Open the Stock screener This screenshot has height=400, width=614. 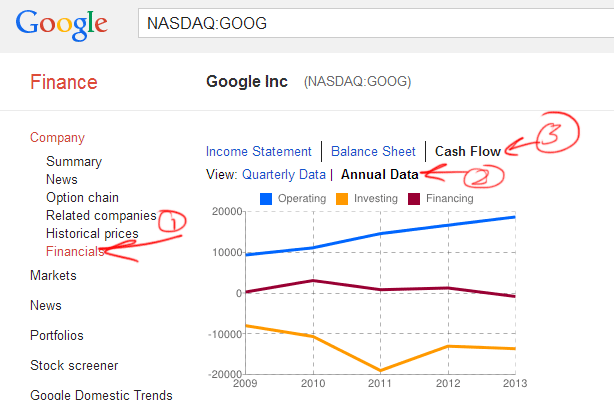click(74, 366)
